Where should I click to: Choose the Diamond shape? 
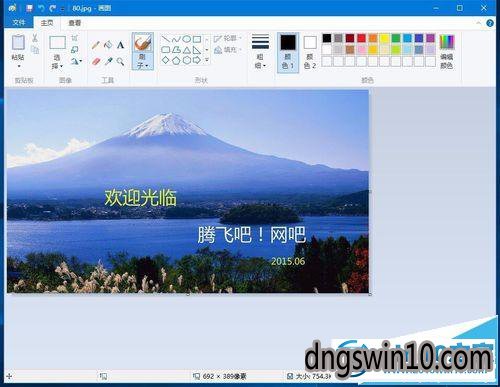[166, 60]
